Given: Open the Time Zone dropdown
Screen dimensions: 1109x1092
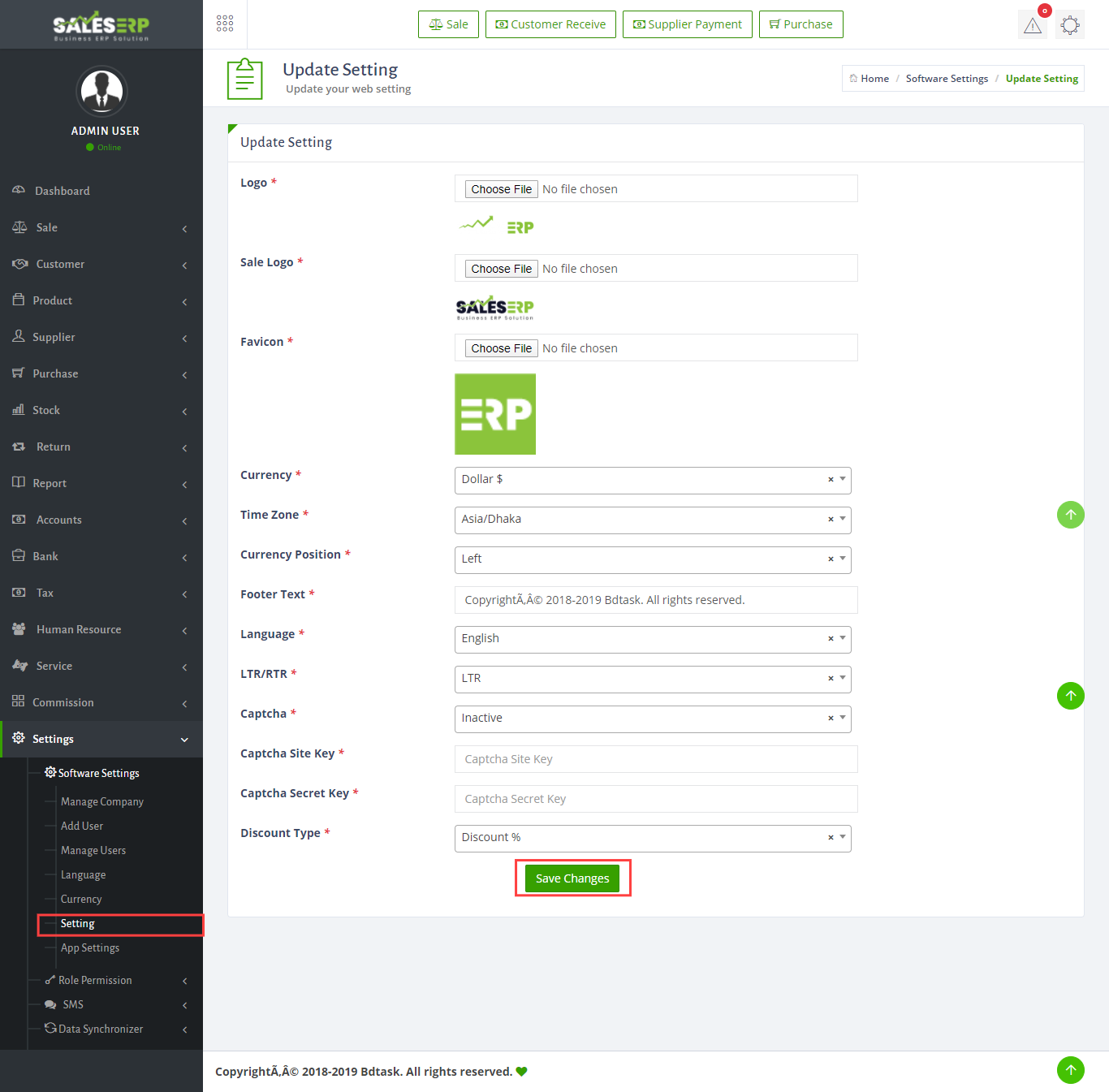Looking at the screenshot, I should tap(652, 520).
